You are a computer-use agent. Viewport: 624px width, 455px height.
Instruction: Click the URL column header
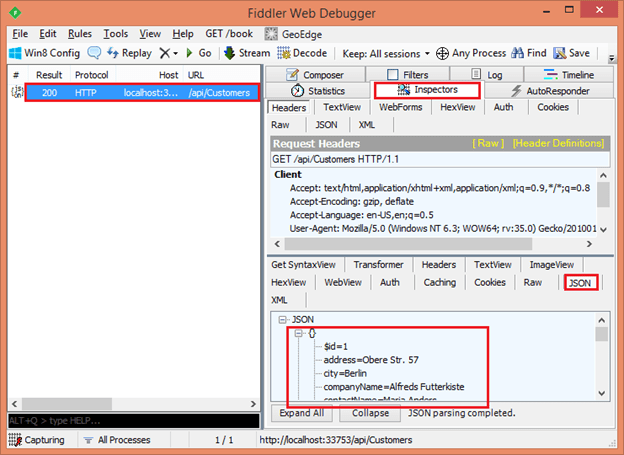[x=221, y=75]
